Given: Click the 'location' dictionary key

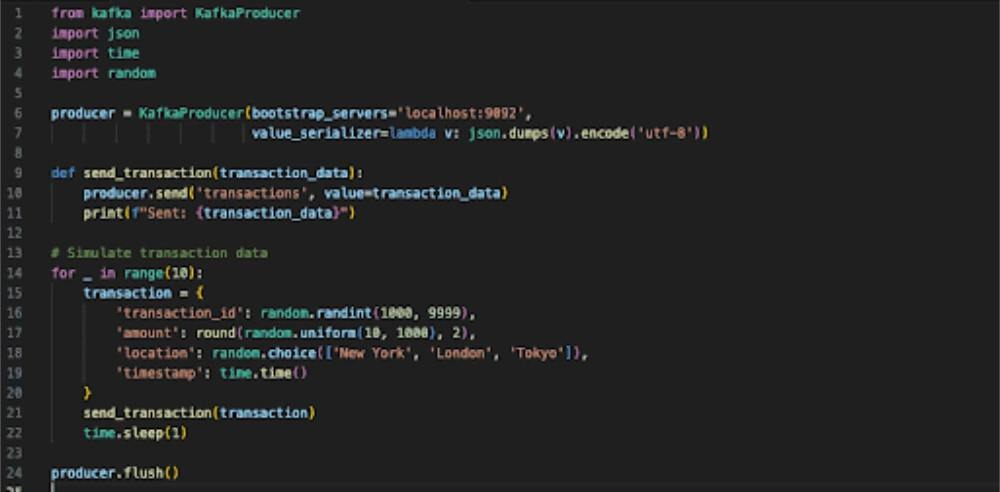Looking at the screenshot, I should [156, 353].
